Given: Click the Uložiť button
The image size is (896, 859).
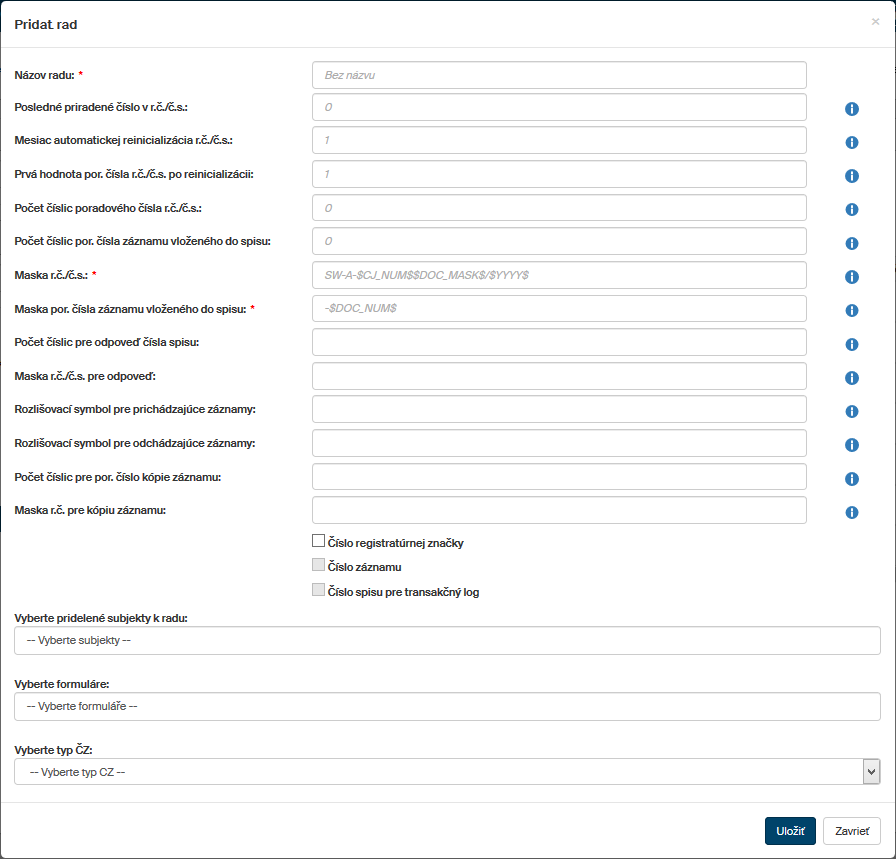Looking at the screenshot, I should pyautogui.click(x=790, y=831).
